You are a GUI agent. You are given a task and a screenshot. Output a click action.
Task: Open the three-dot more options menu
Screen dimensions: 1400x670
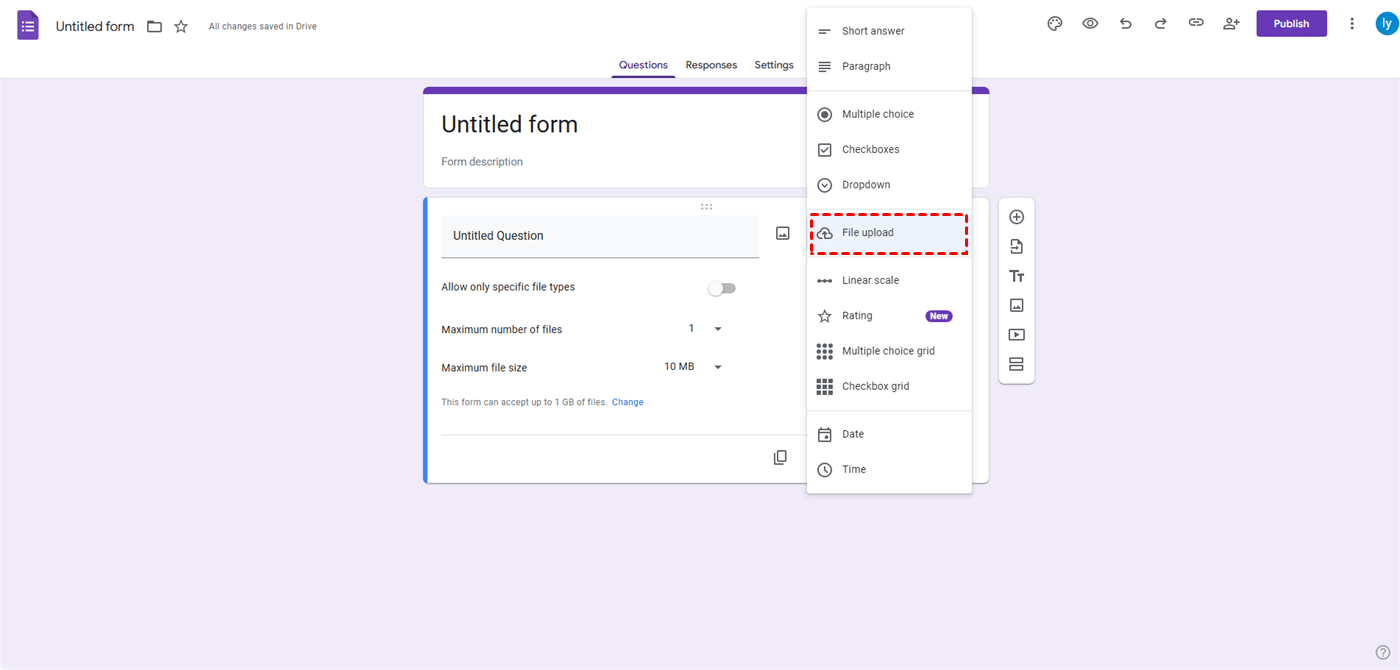pos(1352,24)
